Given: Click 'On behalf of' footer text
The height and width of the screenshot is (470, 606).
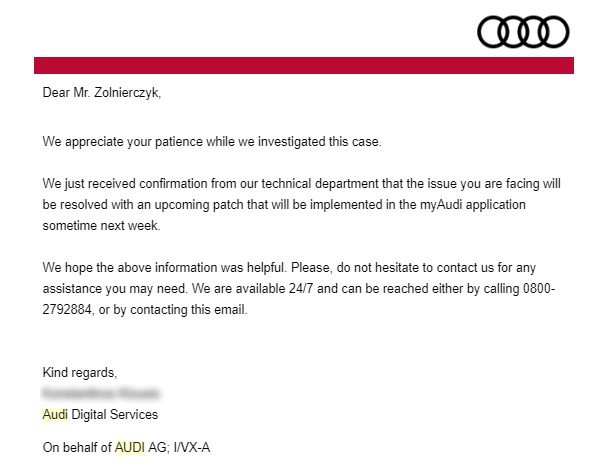Looking at the screenshot, I should click(77, 448).
